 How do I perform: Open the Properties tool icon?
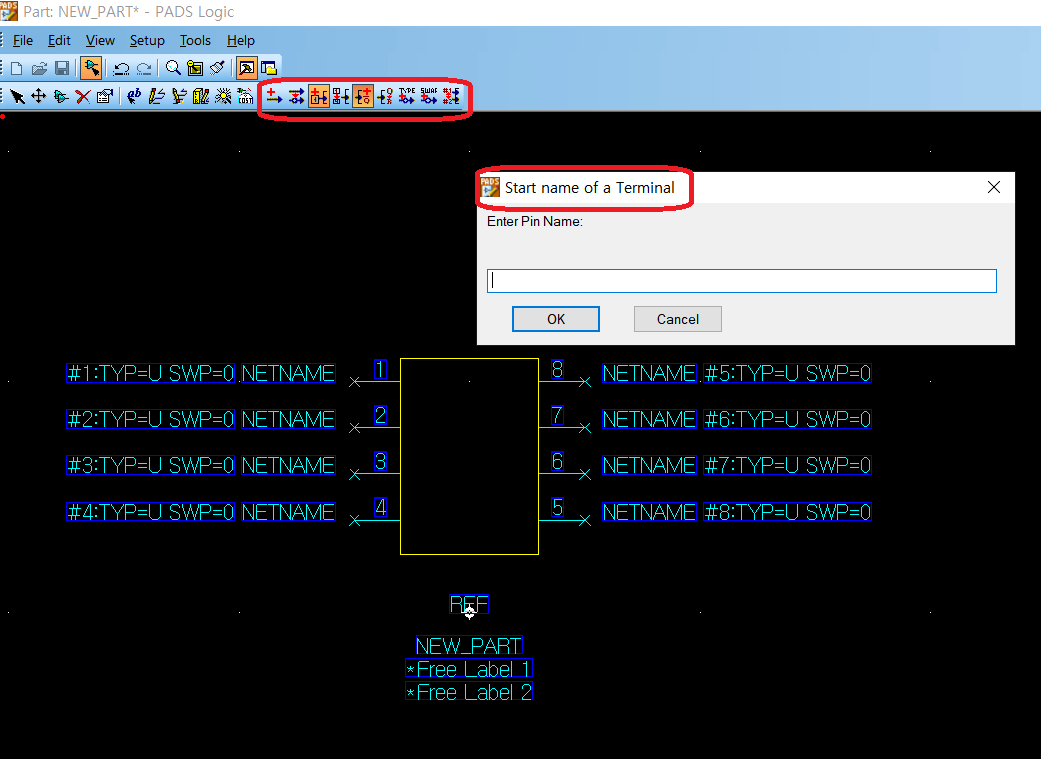pos(104,97)
